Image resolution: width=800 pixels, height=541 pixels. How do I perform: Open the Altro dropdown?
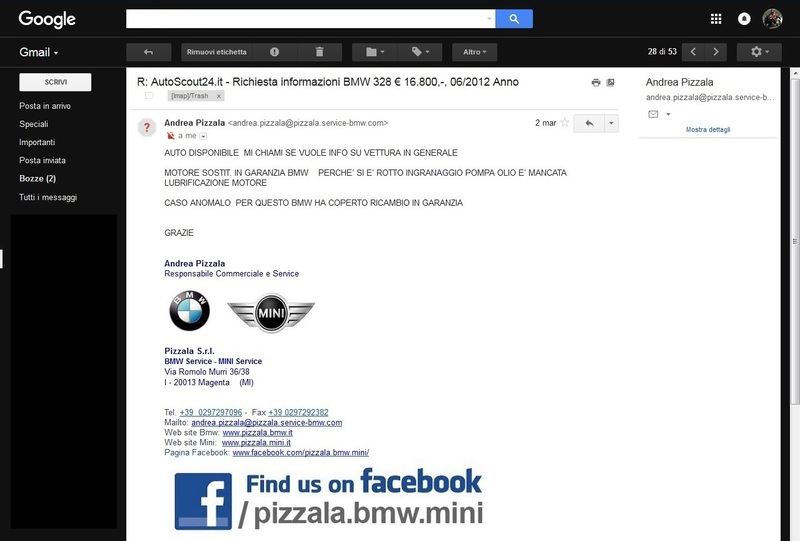coord(474,52)
